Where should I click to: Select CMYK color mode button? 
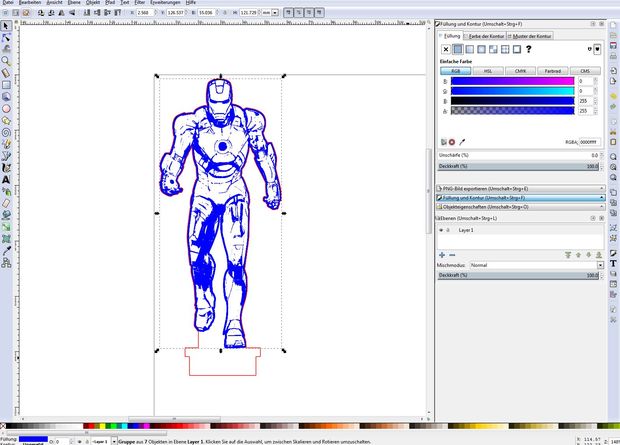(520, 71)
